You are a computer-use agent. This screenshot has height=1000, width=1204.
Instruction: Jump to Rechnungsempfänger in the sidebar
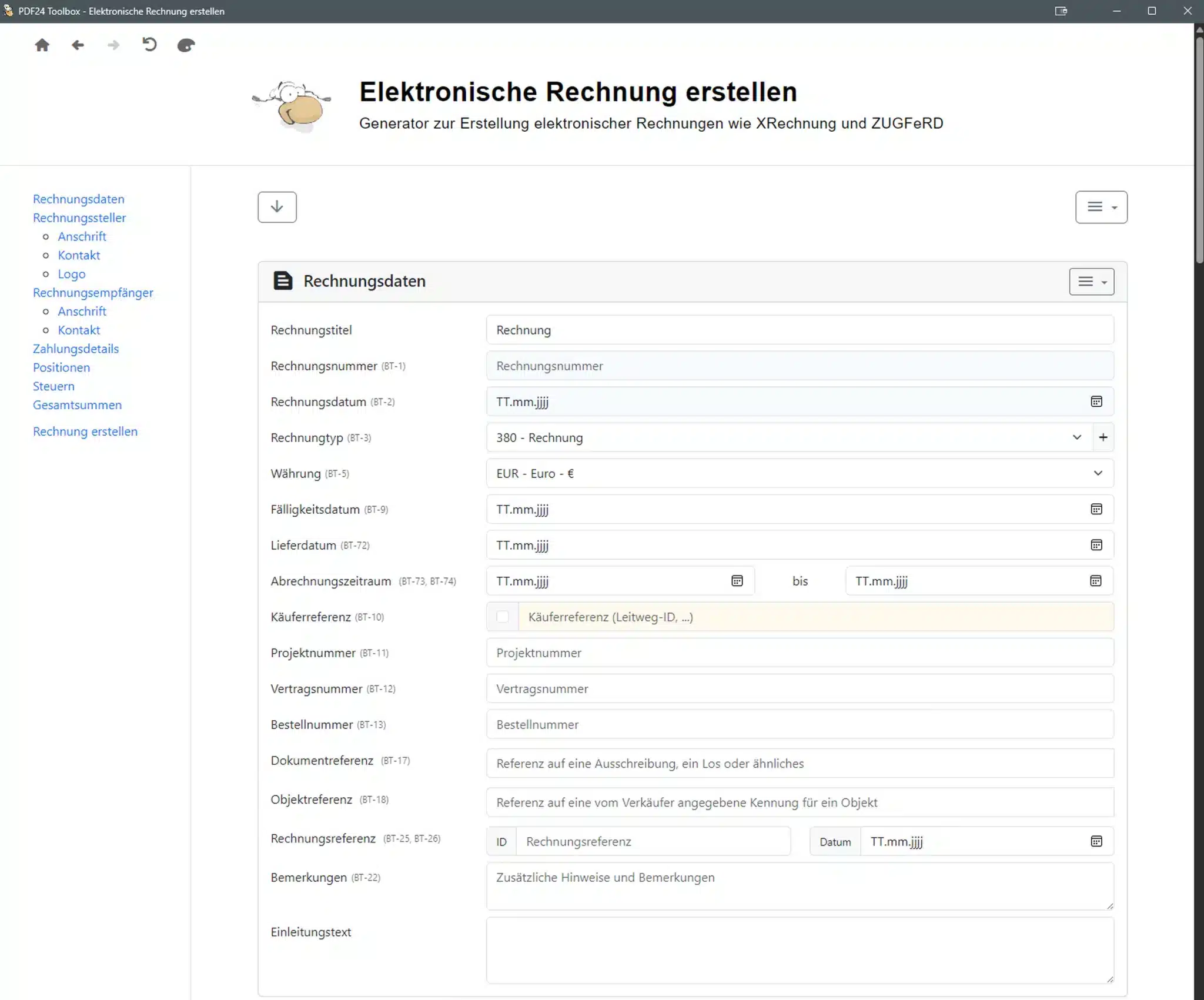(x=93, y=293)
